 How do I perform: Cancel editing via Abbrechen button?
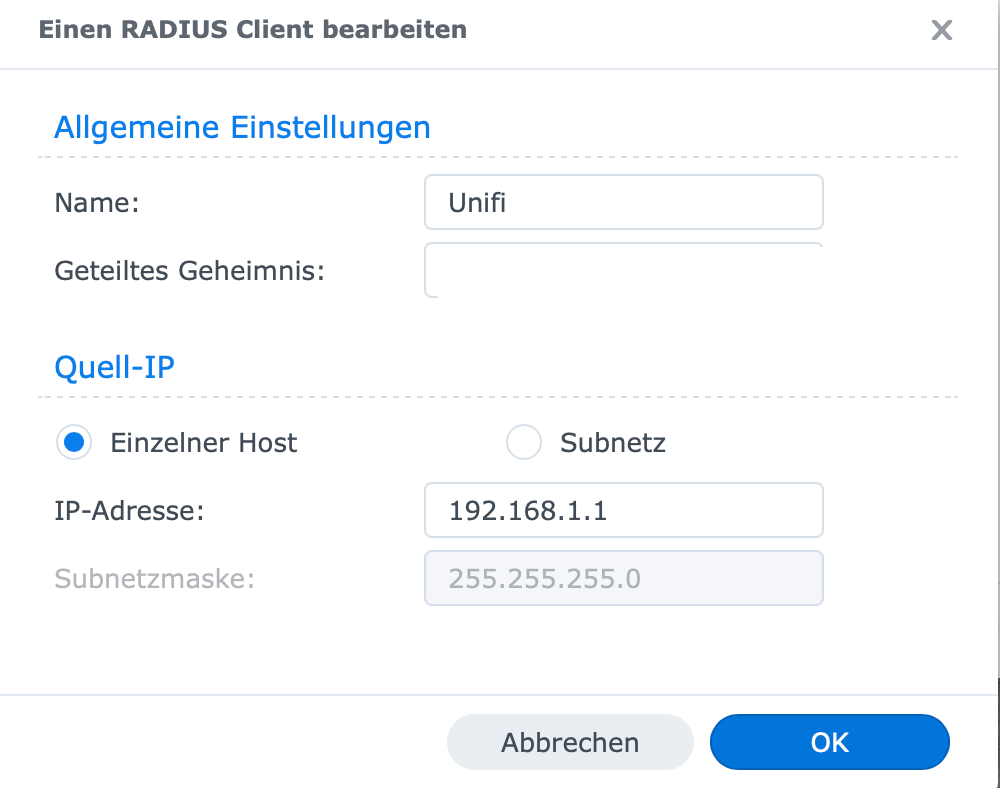tap(570, 742)
